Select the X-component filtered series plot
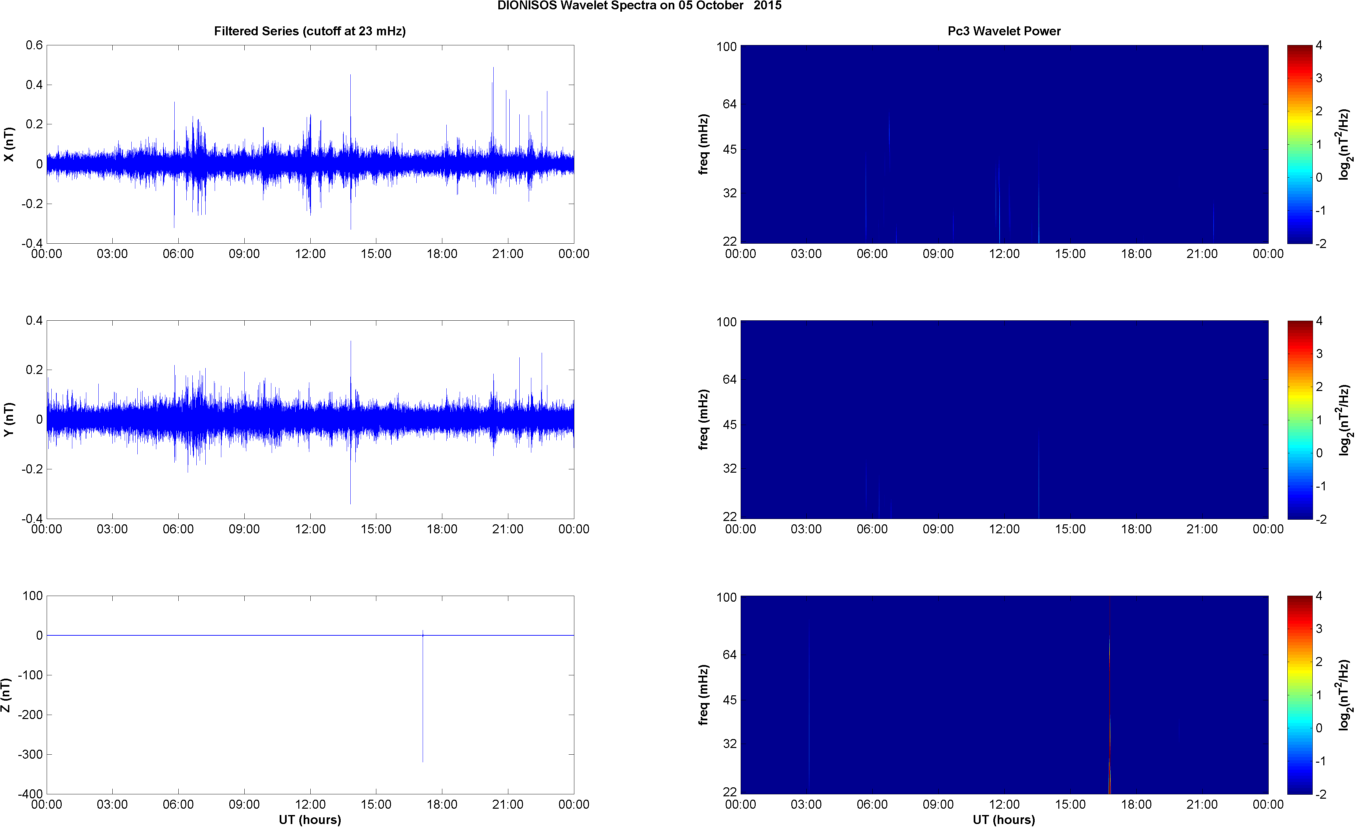Image resolution: width=1355 pixels, height=827 pixels. pos(310,144)
